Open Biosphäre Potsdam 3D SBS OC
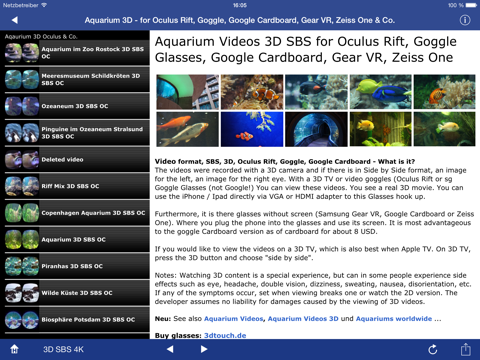The height and width of the screenshot is (360, 480). pos(77,319)
